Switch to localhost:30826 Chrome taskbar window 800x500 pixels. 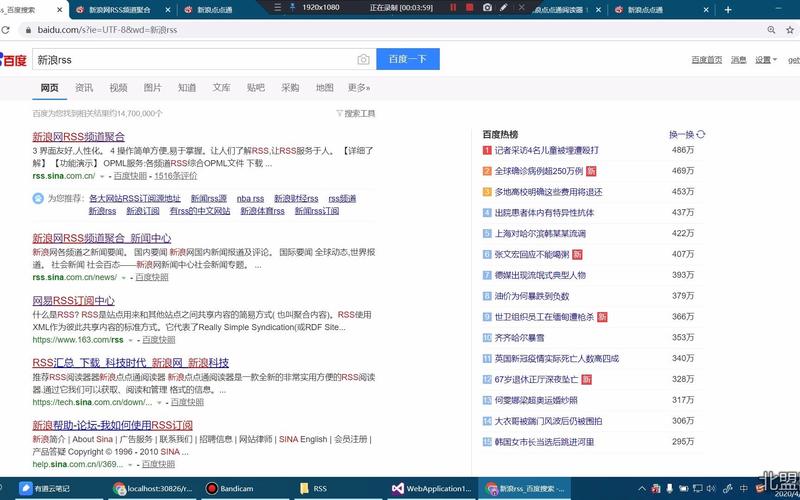(153, 488)
